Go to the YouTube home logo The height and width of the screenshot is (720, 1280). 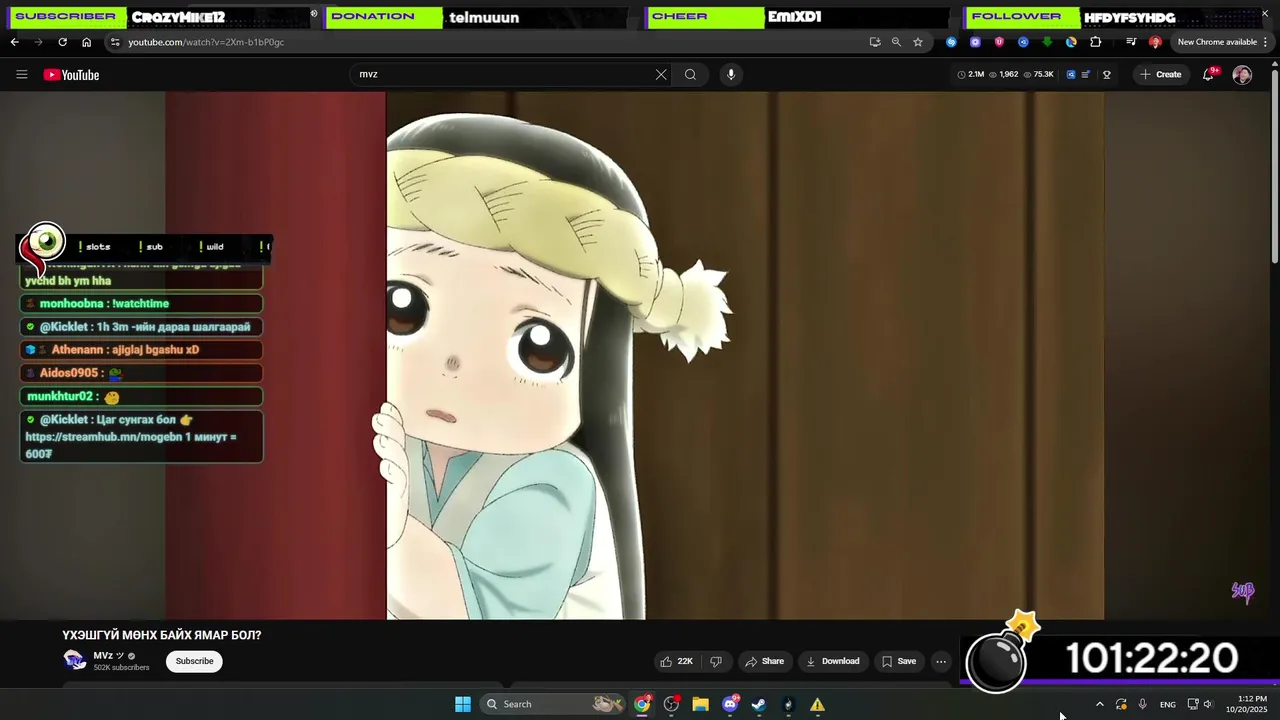(x=71, y=75)
